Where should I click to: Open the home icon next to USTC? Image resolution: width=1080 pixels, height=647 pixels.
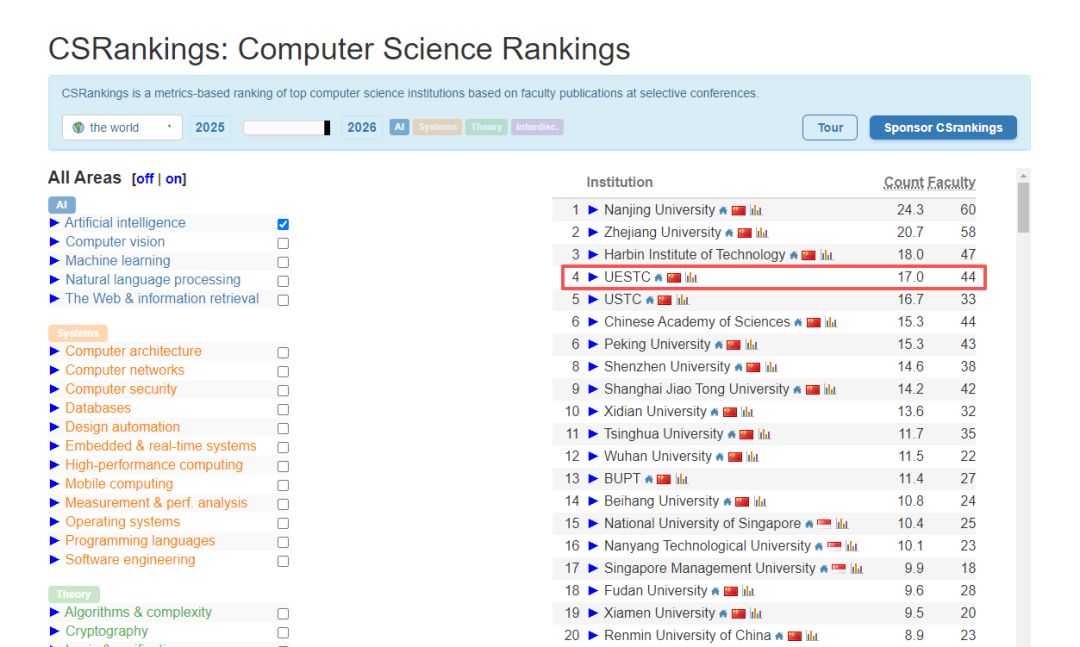(650, 300)
